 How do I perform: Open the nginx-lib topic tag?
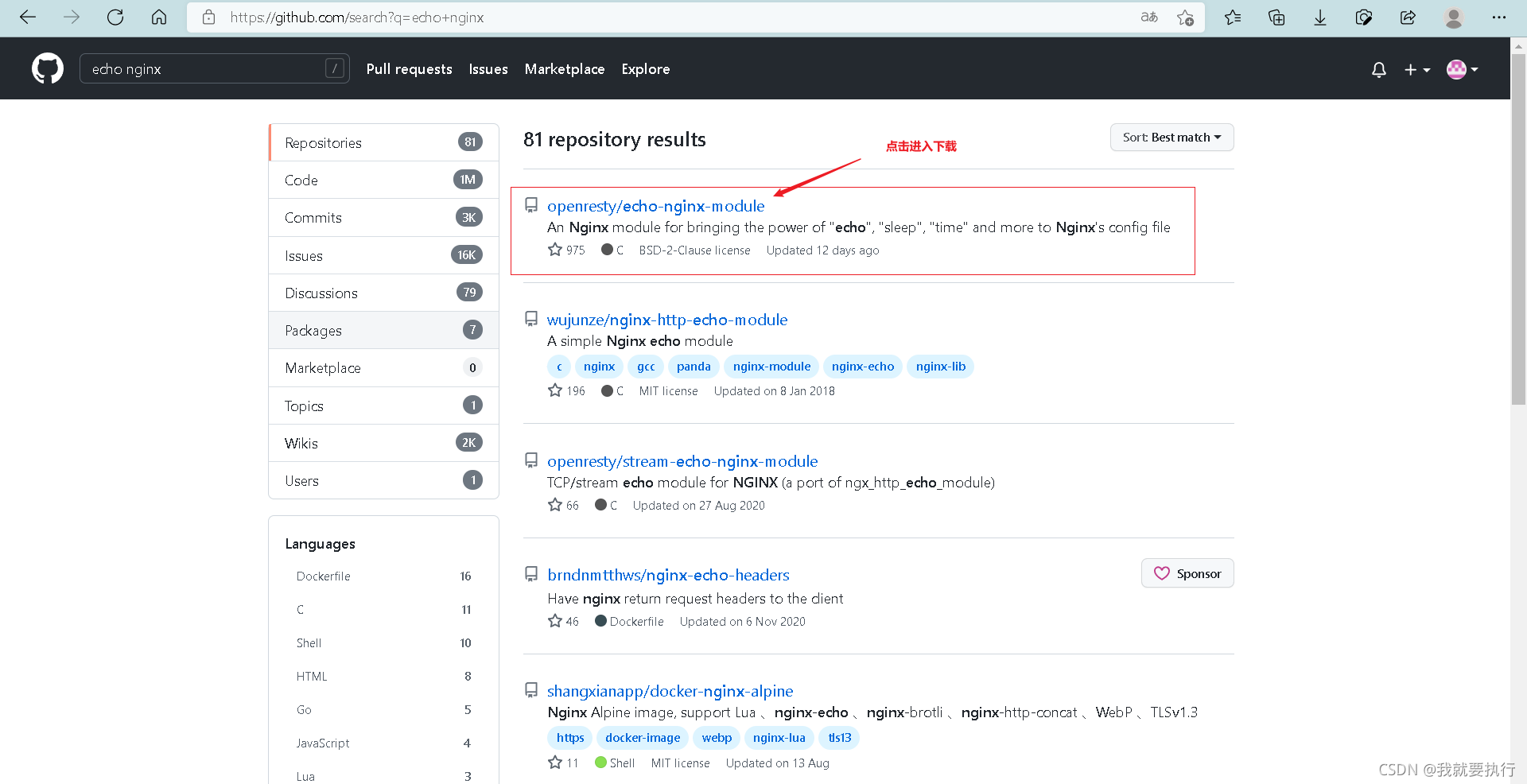click(941, 367)
